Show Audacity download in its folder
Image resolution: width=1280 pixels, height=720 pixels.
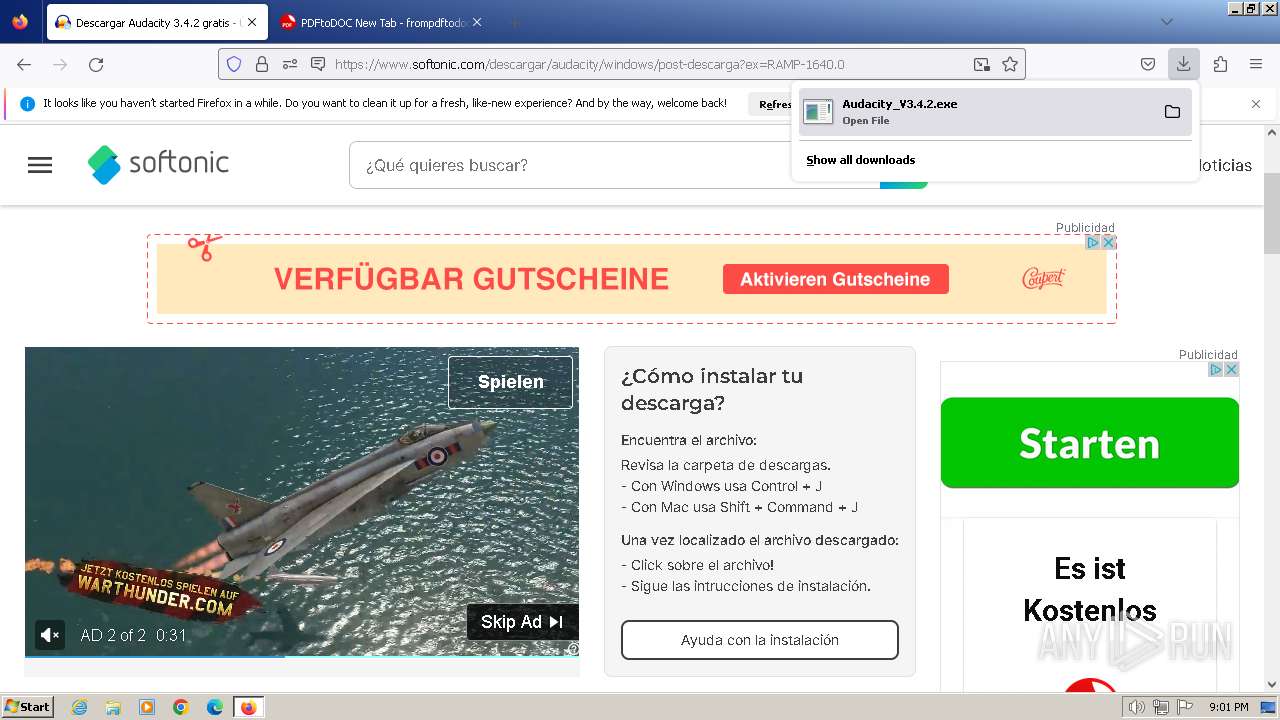click(x=1172, y=111)
